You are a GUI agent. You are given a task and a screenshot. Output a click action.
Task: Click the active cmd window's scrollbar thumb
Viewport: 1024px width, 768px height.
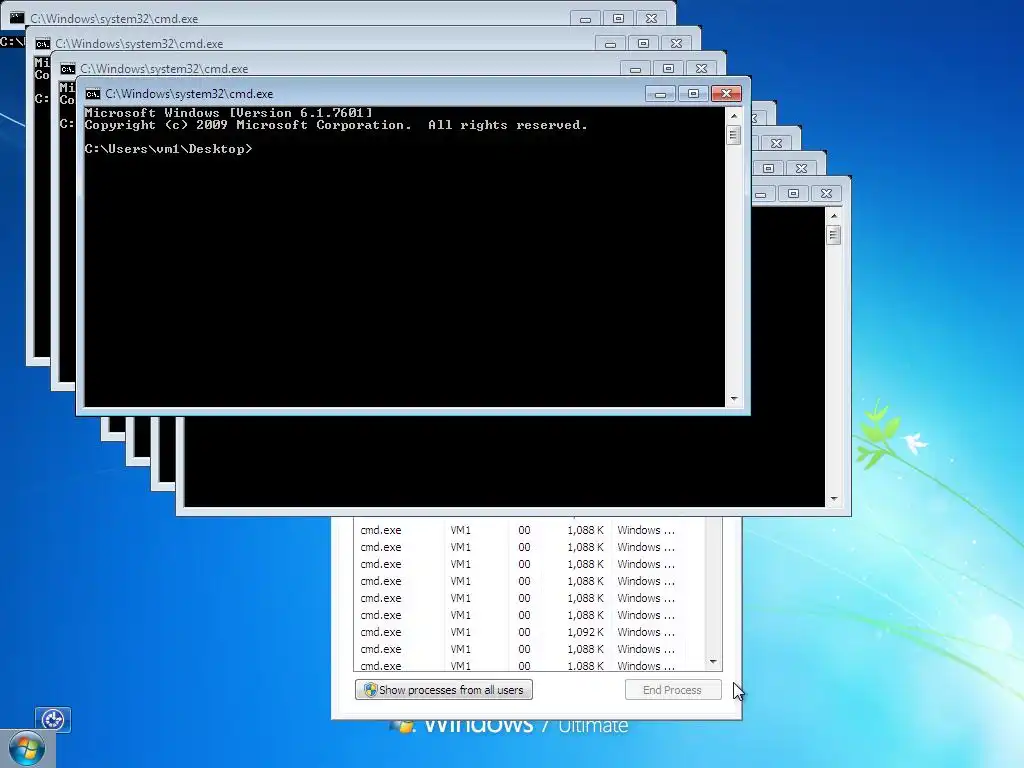point(734,135)
